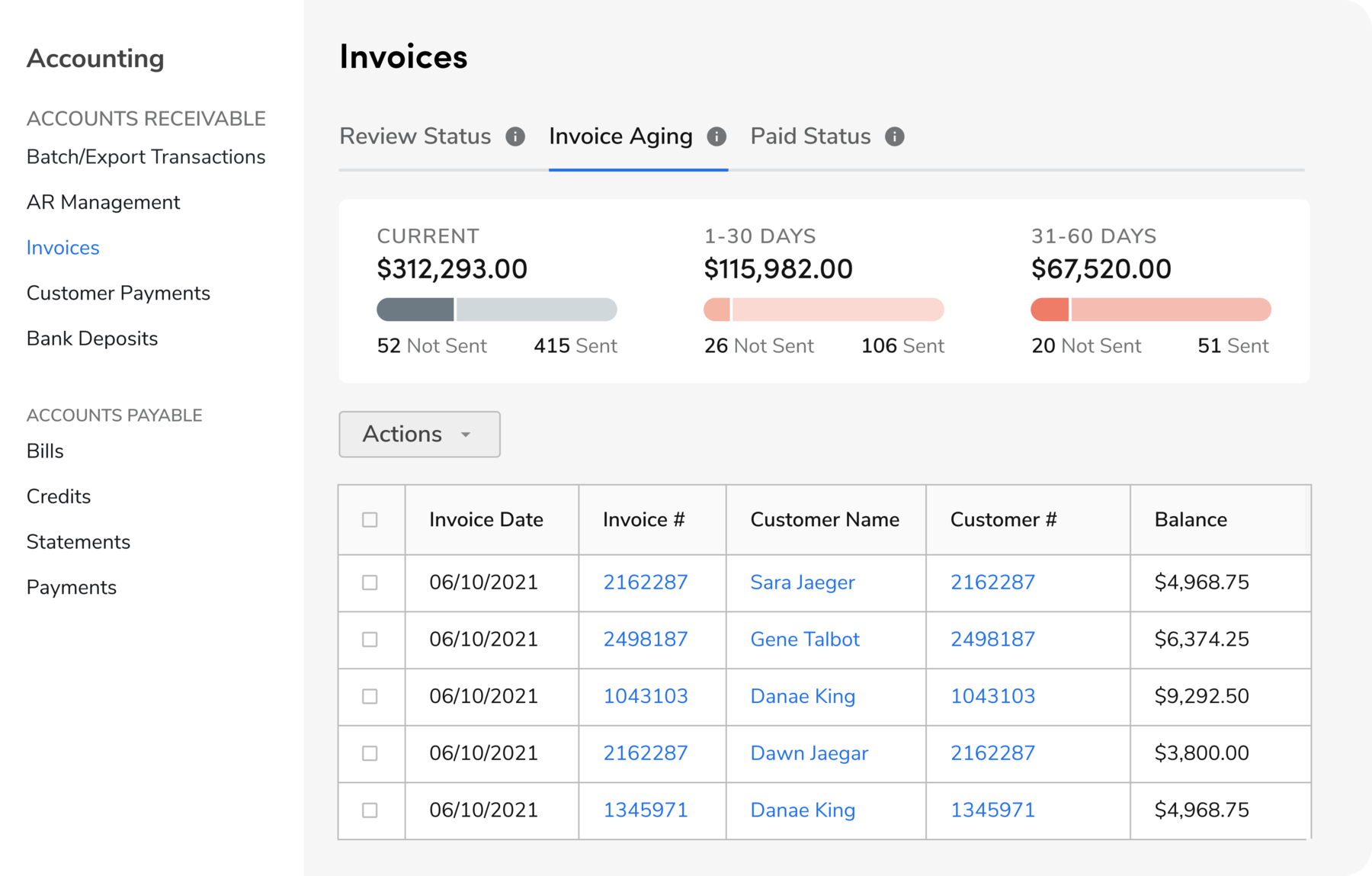This screenshot has height=876, width=1372.
Task: Select the checkbox for Dawn Jaegar's row
Action: [x=370, y=753]
